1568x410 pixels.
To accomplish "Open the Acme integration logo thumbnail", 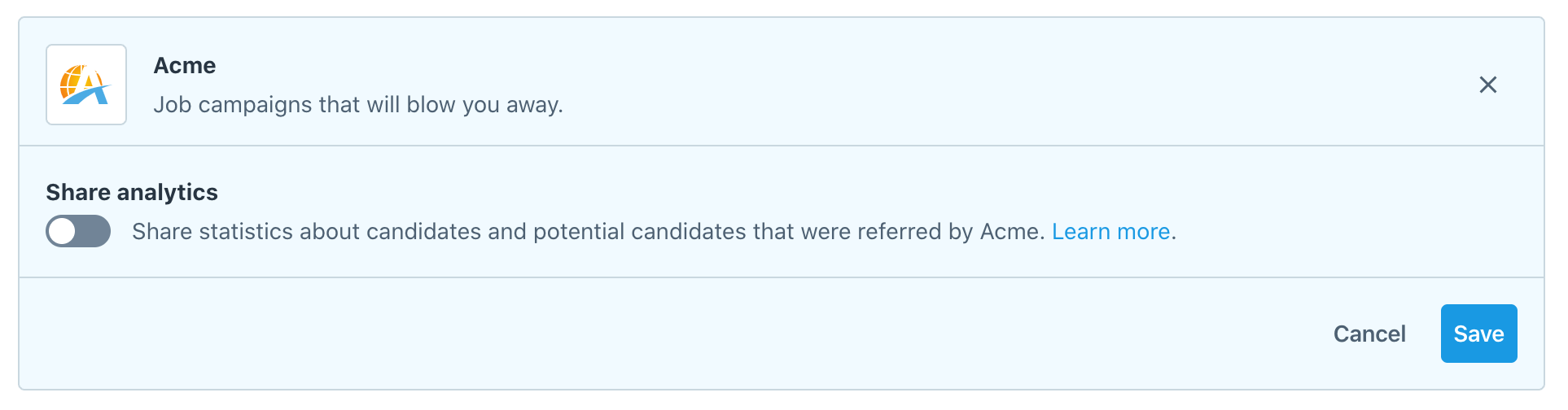I will pyautogui.click(x=85, y=85).
